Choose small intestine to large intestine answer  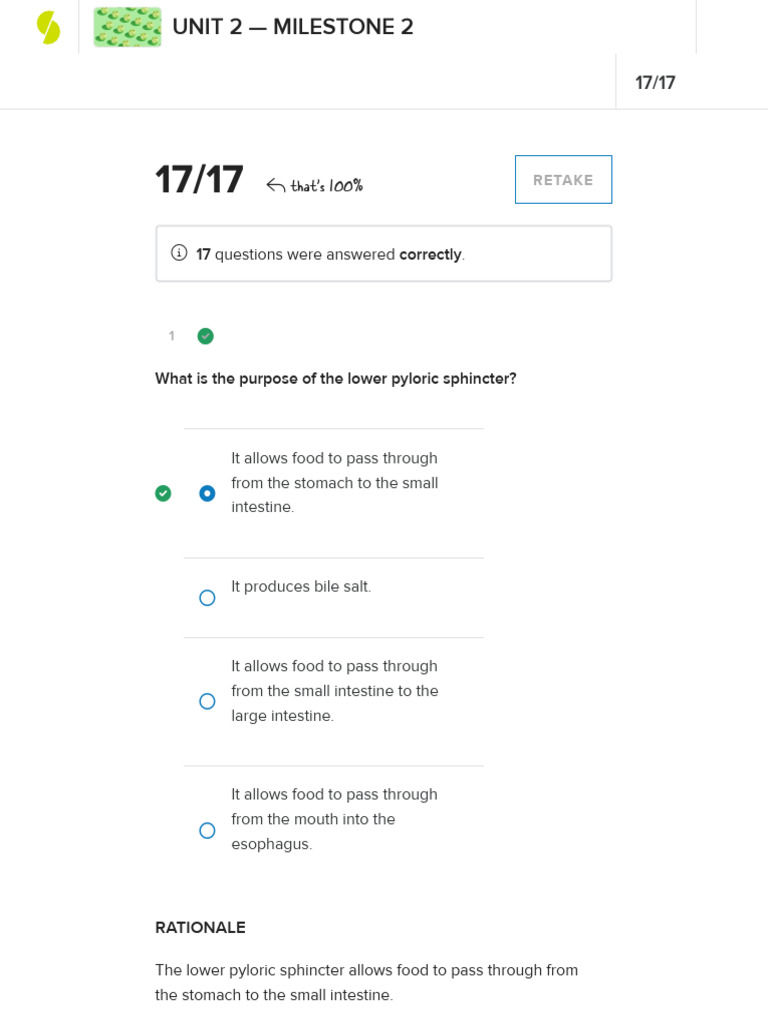[207, 701]
